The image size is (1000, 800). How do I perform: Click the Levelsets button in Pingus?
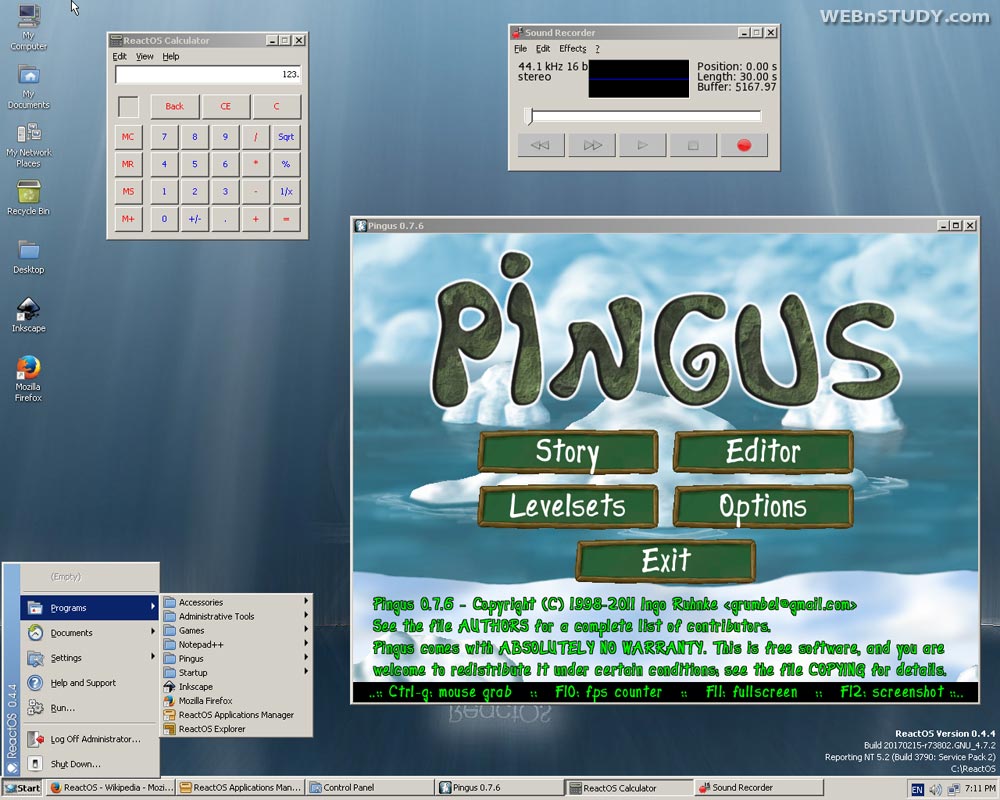tap(568, 506)
